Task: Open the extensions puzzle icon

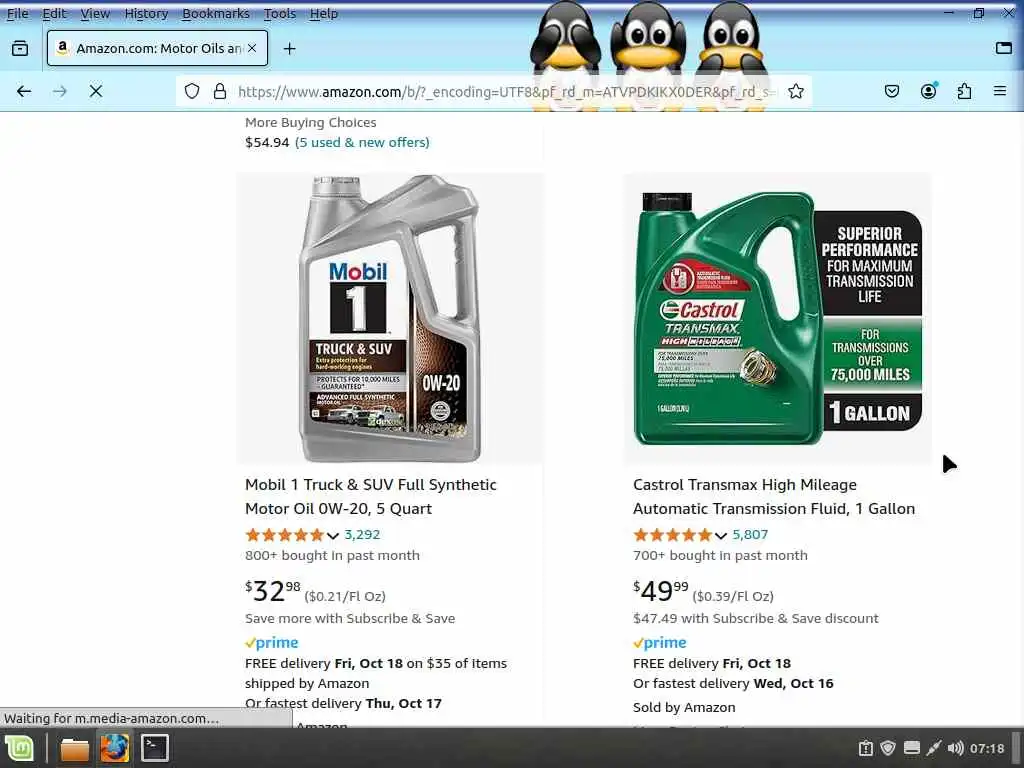Action: coord(964,91)
